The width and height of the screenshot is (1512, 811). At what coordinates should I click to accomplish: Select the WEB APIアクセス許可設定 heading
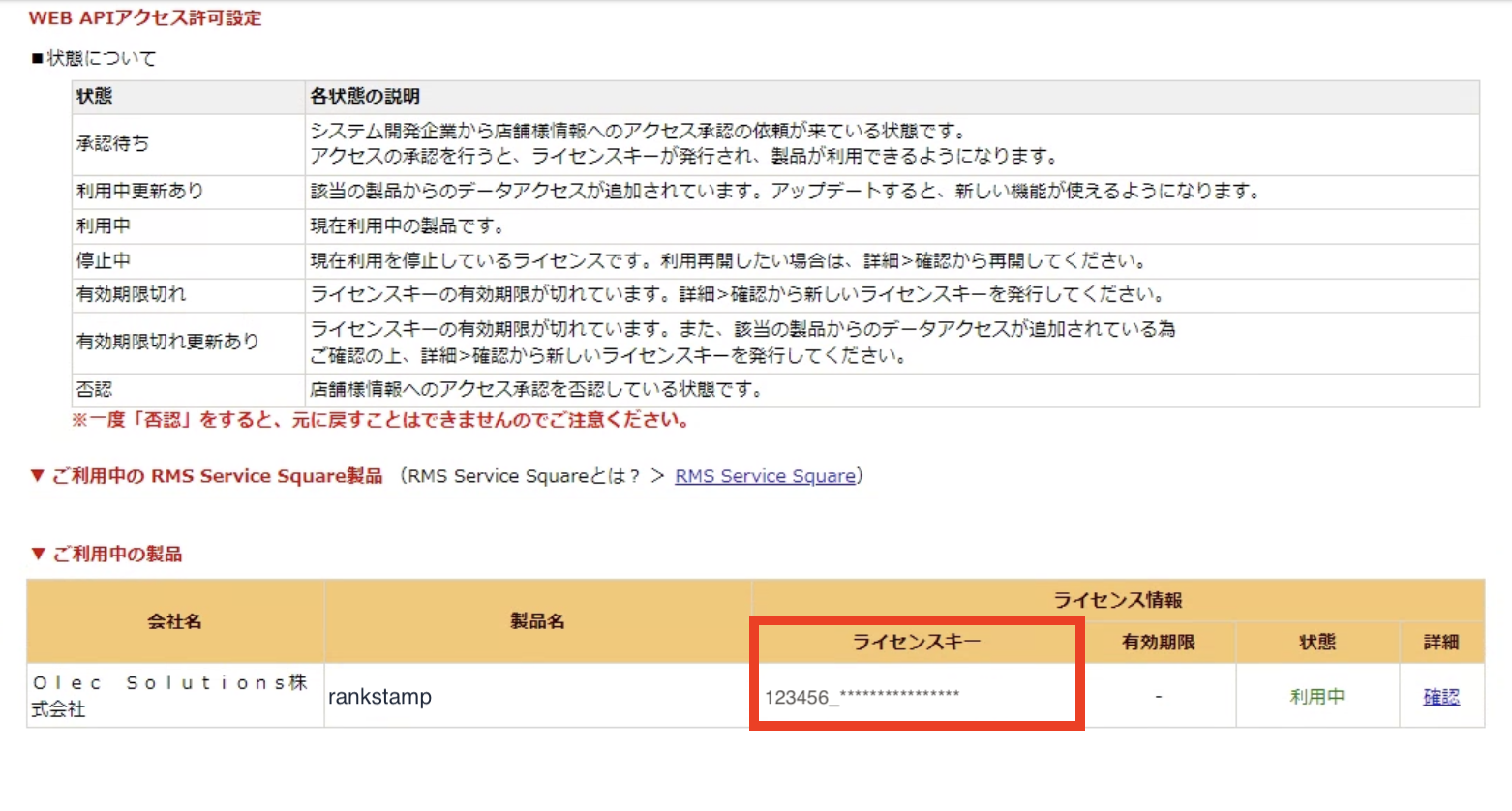145,17
